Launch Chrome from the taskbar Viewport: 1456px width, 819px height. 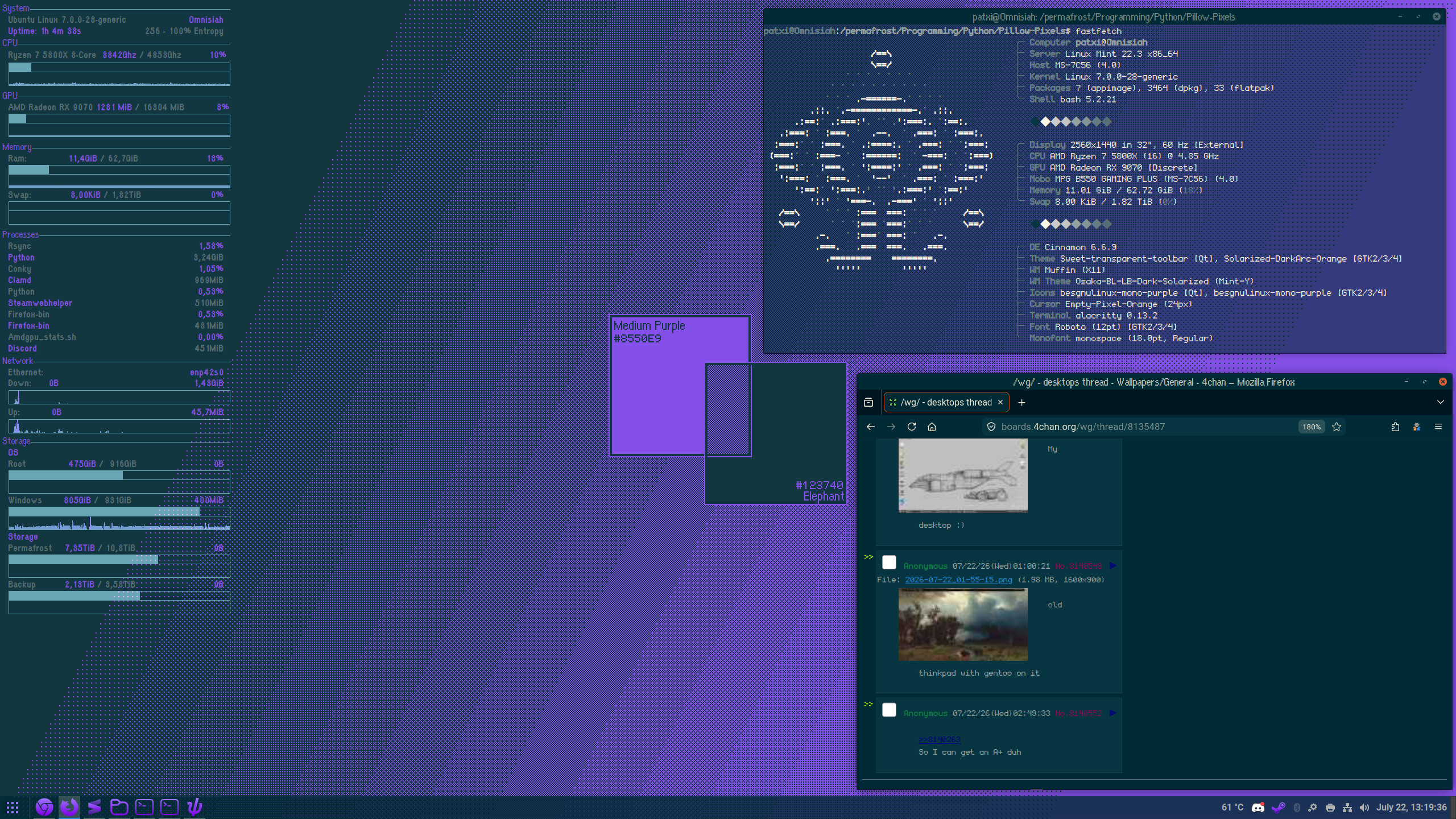[44, 807]
